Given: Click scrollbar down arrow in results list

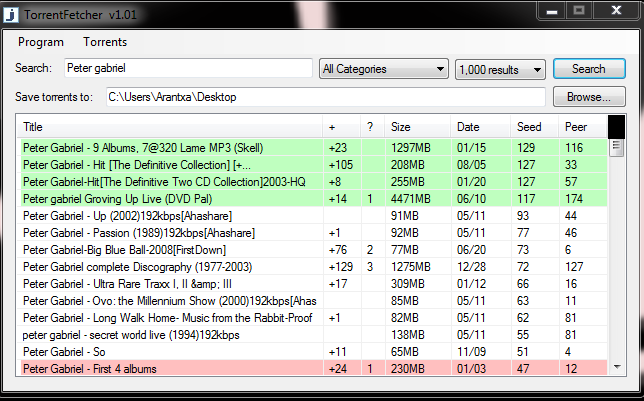Looking at the screenshot, I should (617, 368).
